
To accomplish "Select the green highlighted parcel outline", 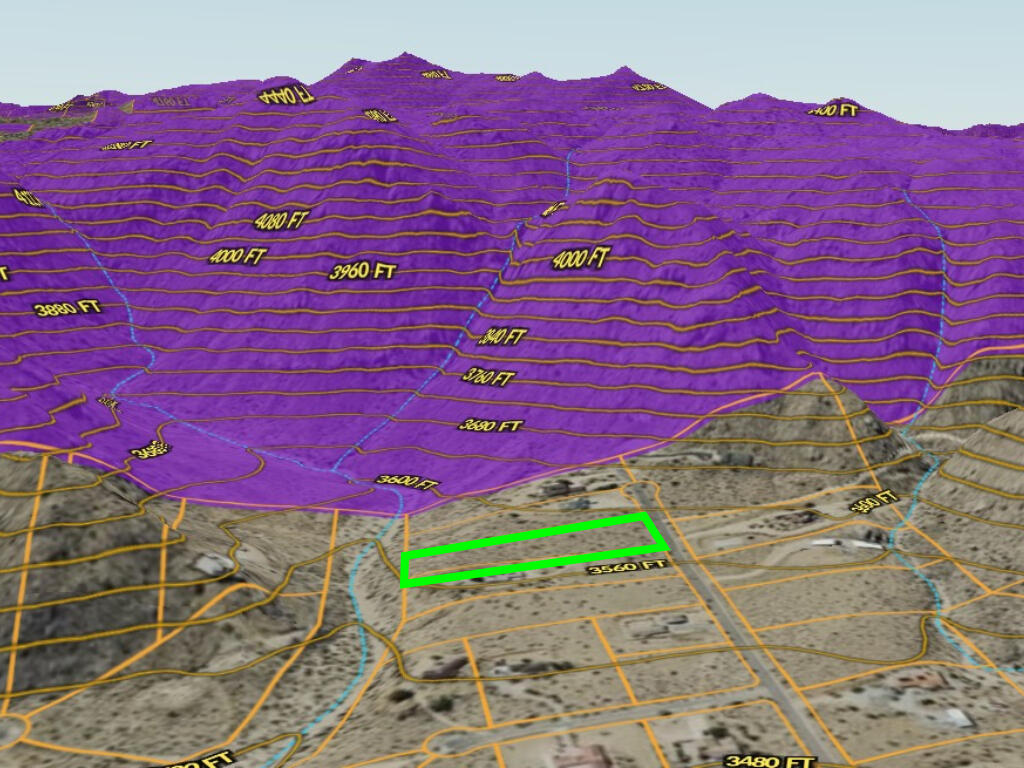I will point(534,550).
